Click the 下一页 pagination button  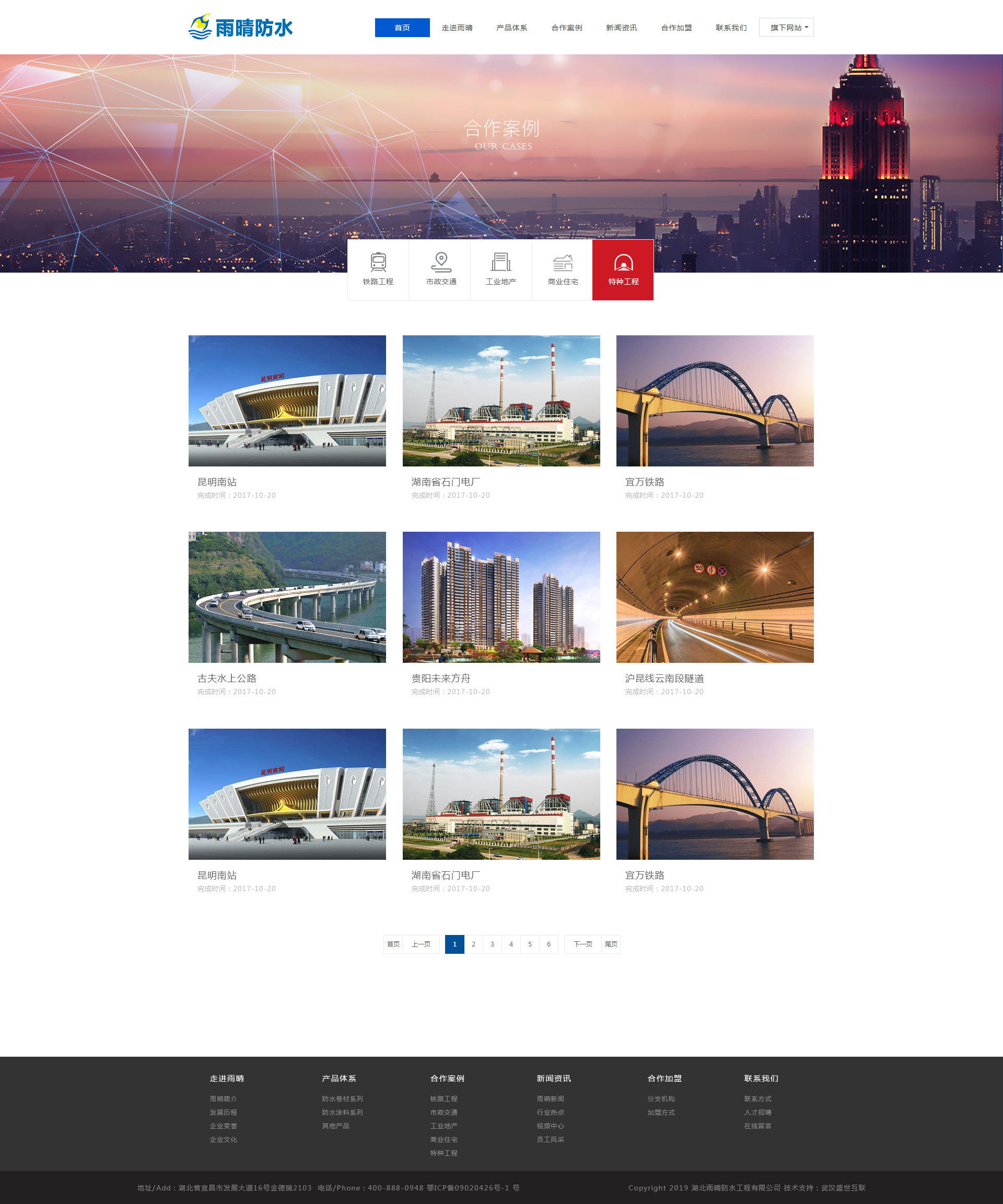tap(582, 944)
